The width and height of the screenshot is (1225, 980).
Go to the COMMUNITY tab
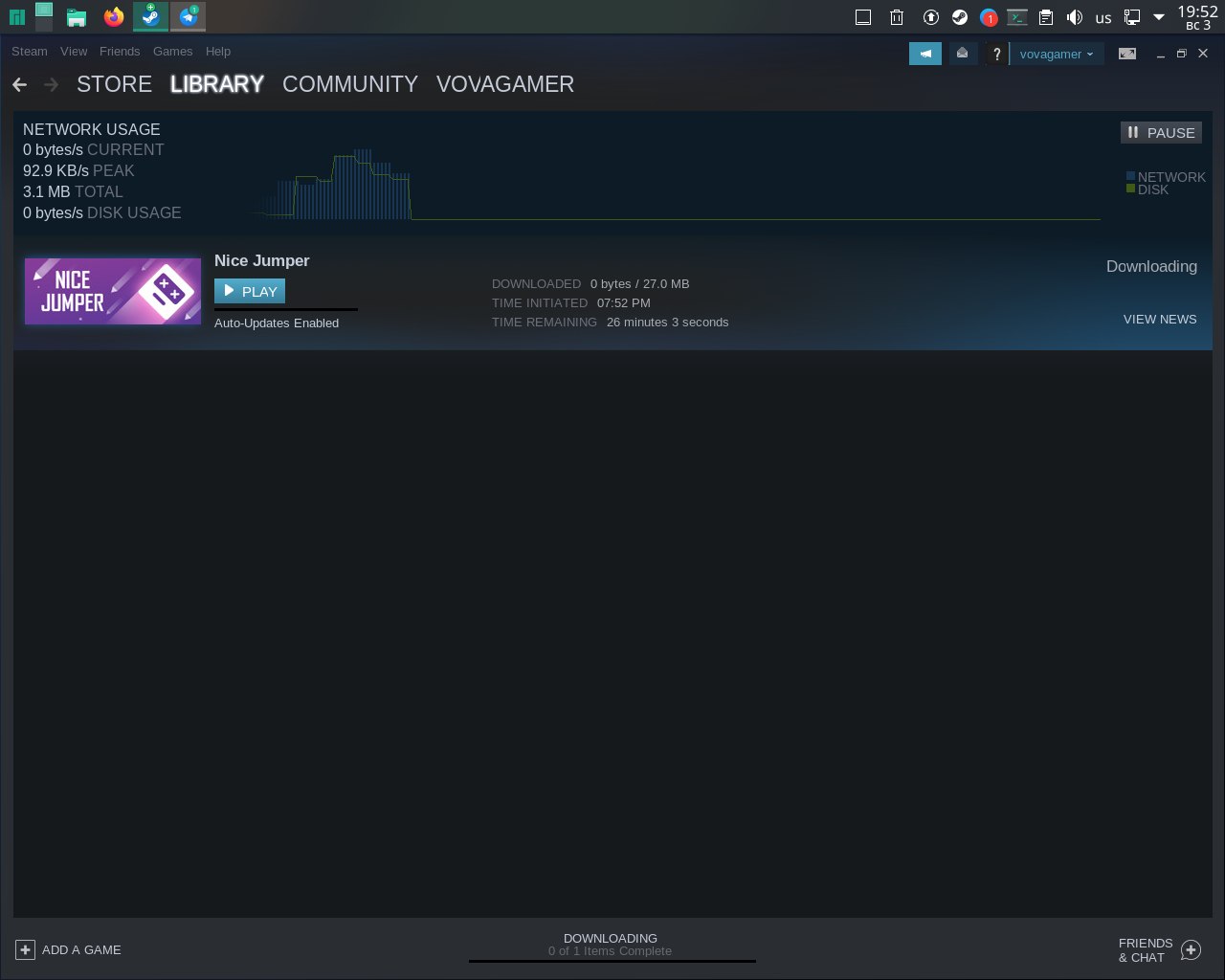coord(350,84)
